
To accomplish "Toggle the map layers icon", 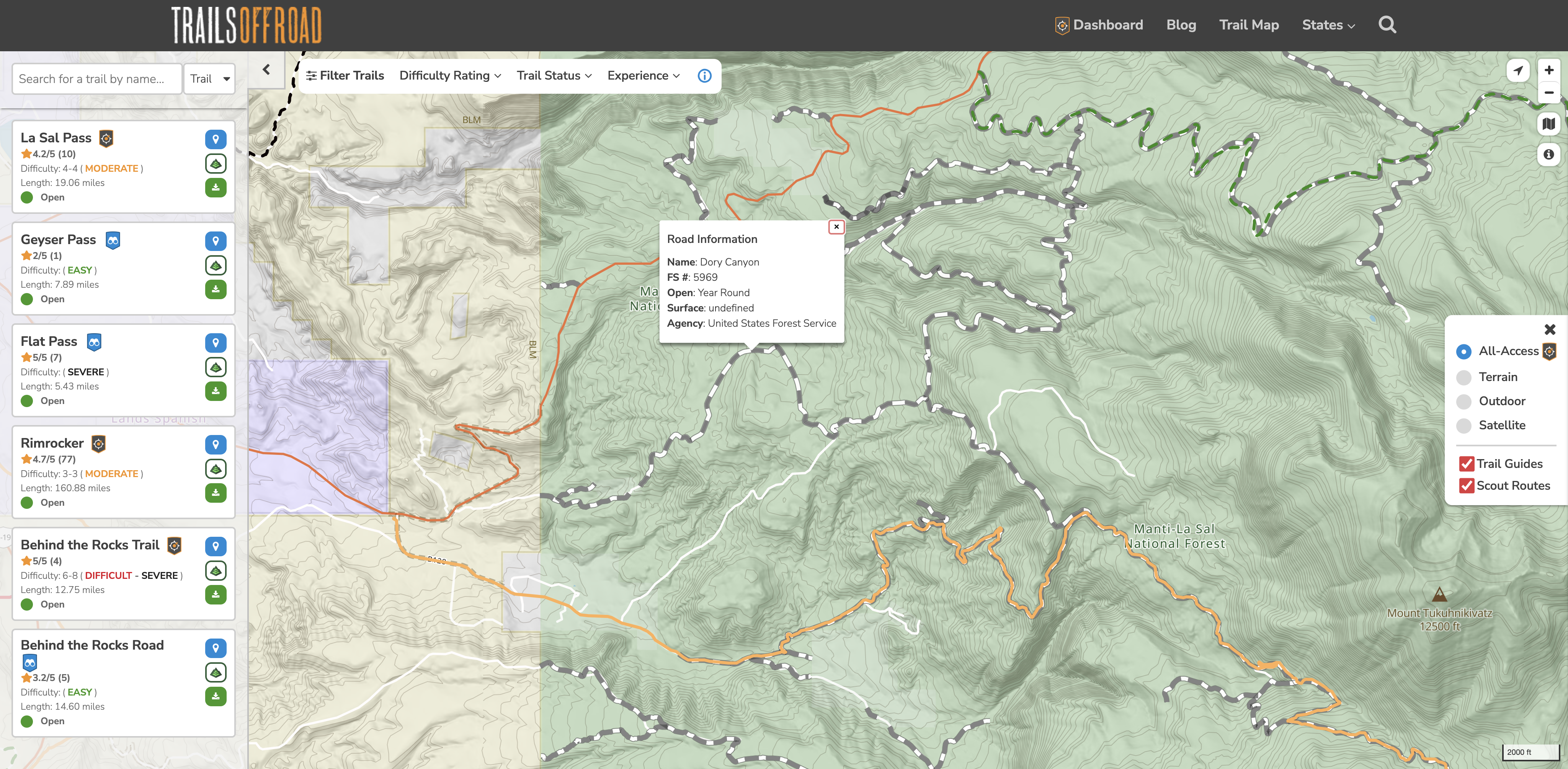I will tap(1549, 124).
